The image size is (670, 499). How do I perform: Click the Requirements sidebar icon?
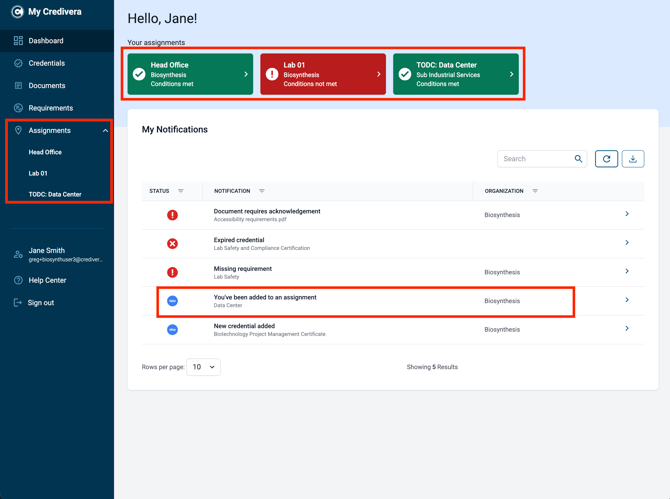tap(18, 108)
